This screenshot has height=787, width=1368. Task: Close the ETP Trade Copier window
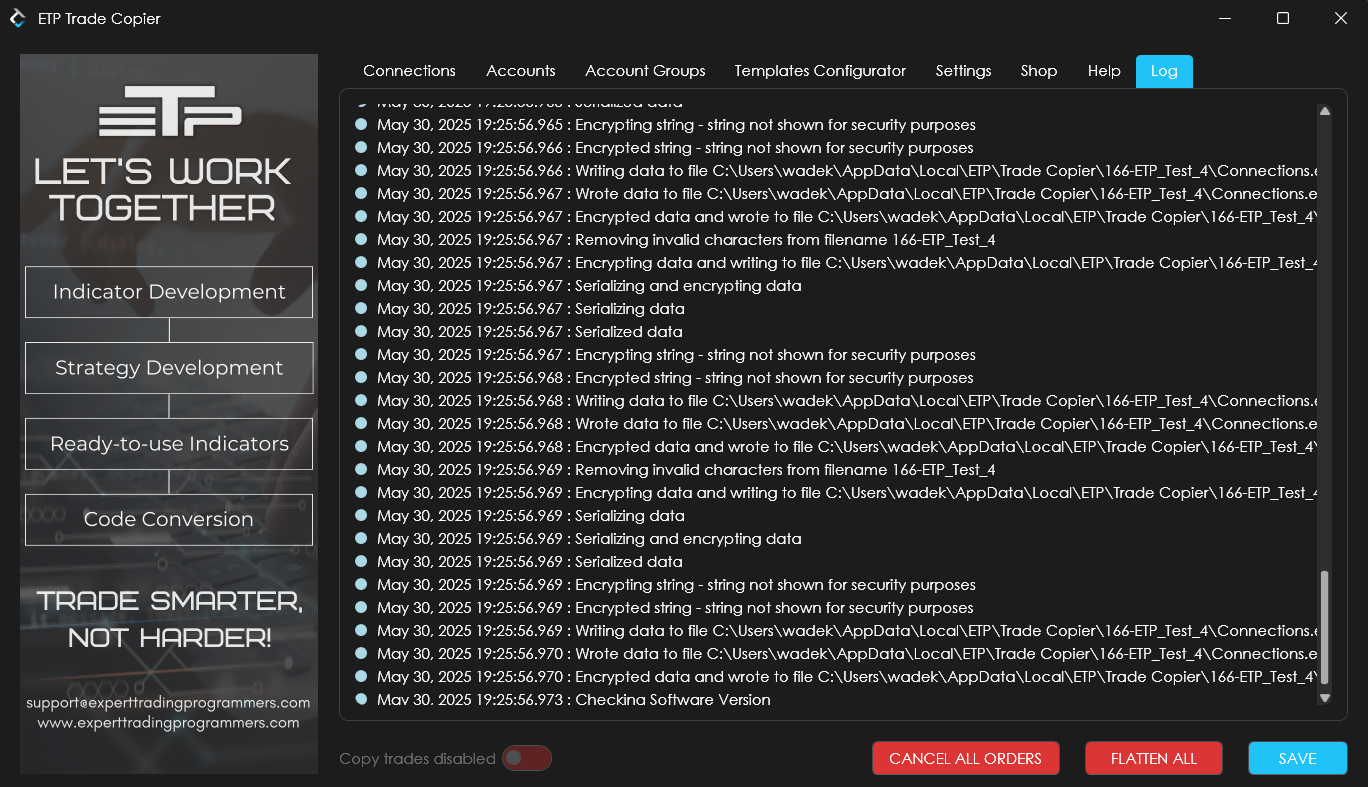coord(1340,18)
